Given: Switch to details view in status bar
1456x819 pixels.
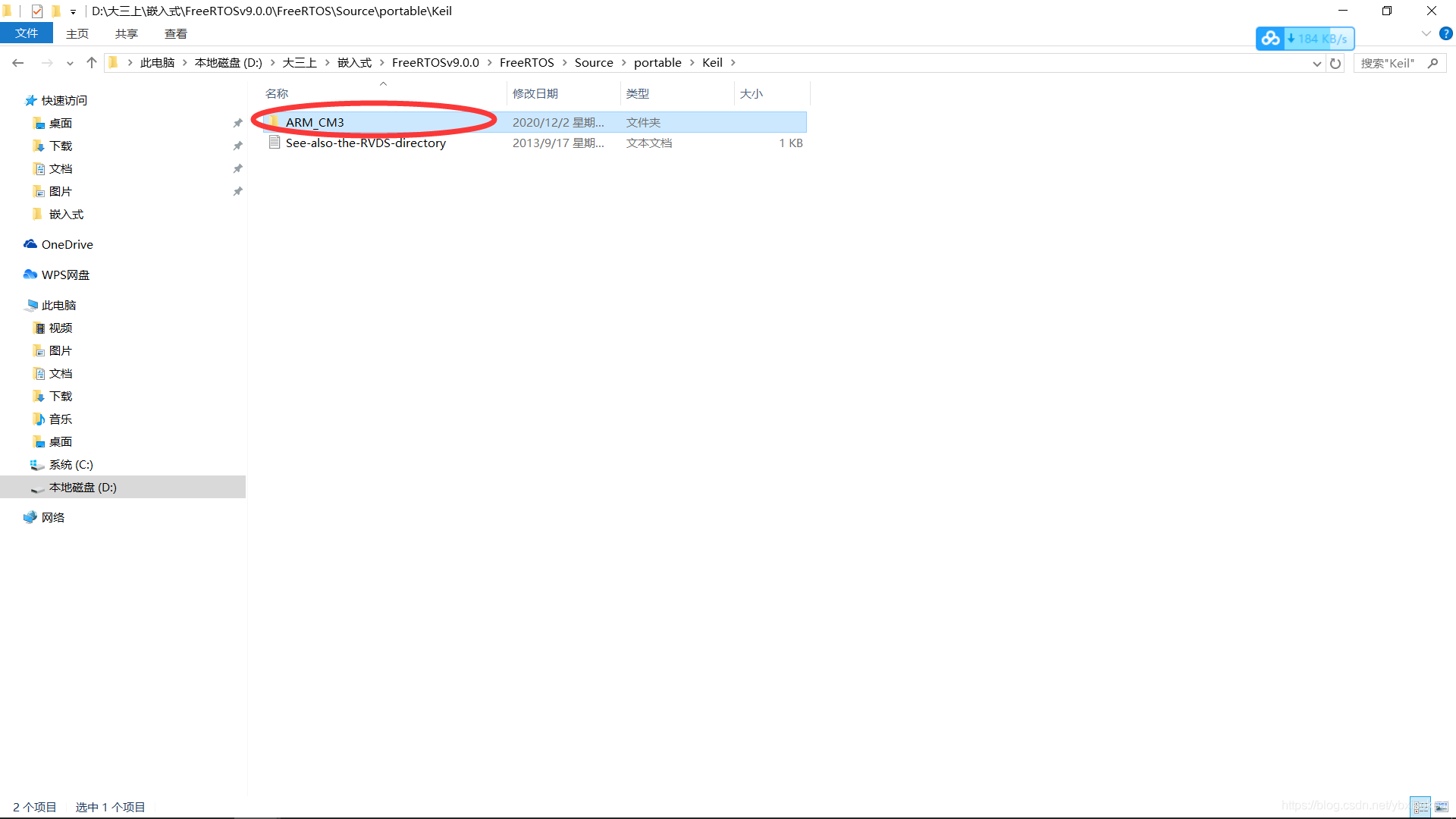Looking at the screenshot, I should [1421, 807].
